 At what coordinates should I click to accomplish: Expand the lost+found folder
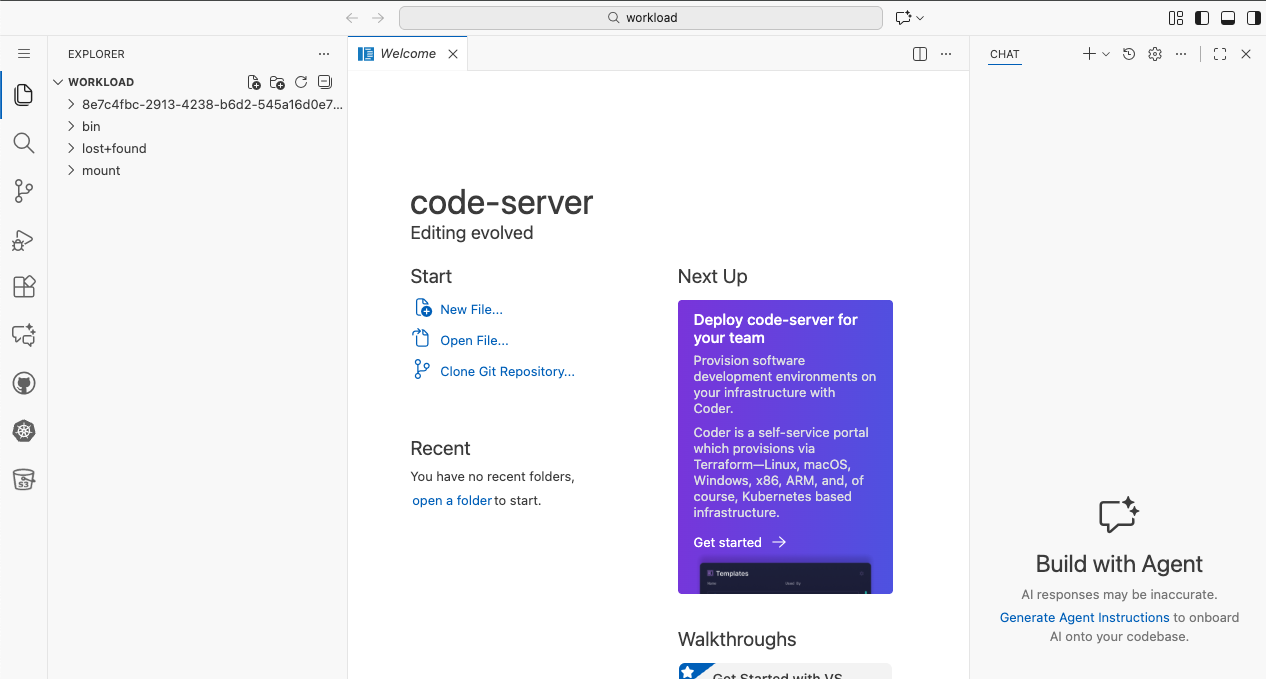(71, 148)
